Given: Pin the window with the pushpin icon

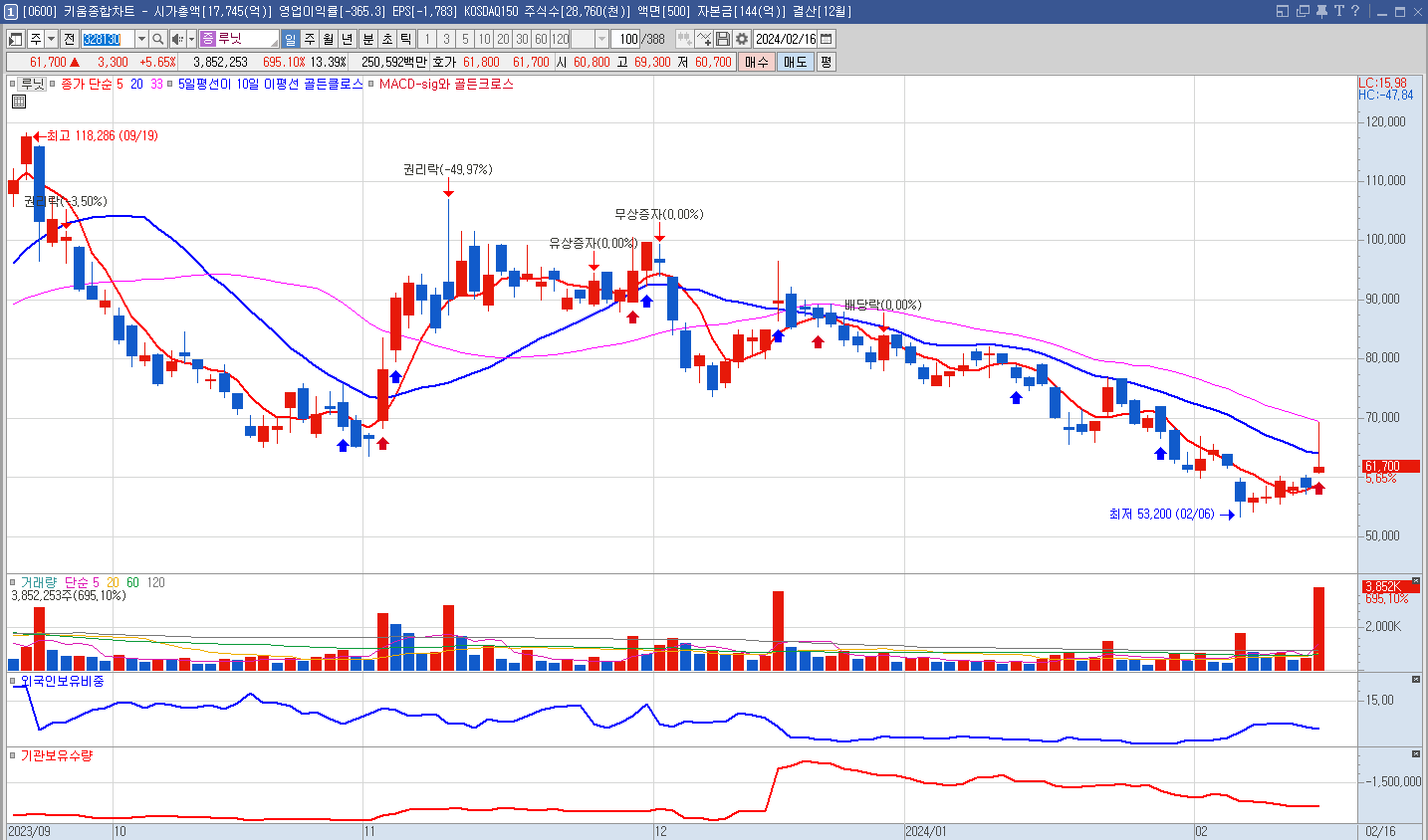Looking at the screenshot, I should (x=1321, y=11).
